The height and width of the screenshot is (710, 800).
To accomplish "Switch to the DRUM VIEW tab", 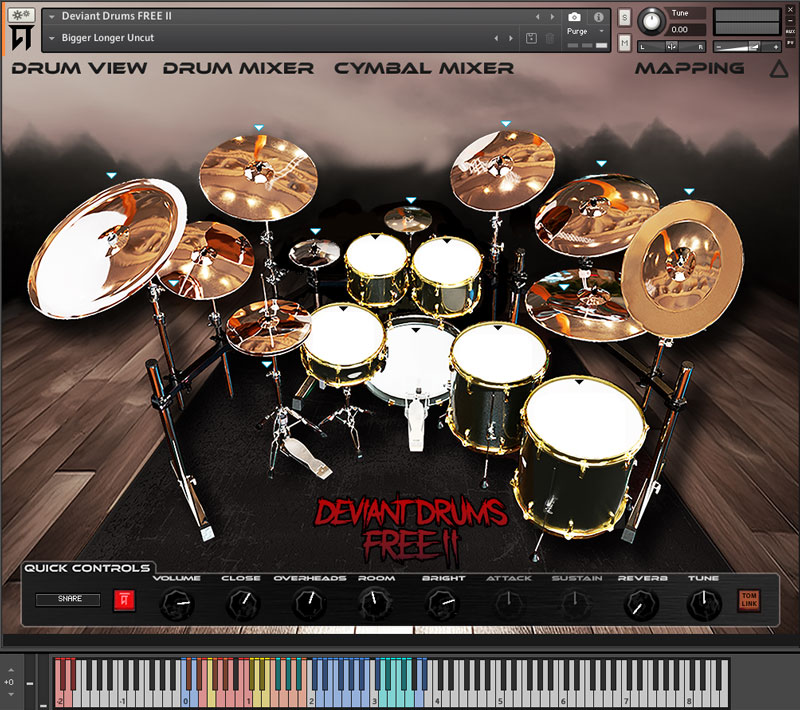I will (x=80, y=68).
